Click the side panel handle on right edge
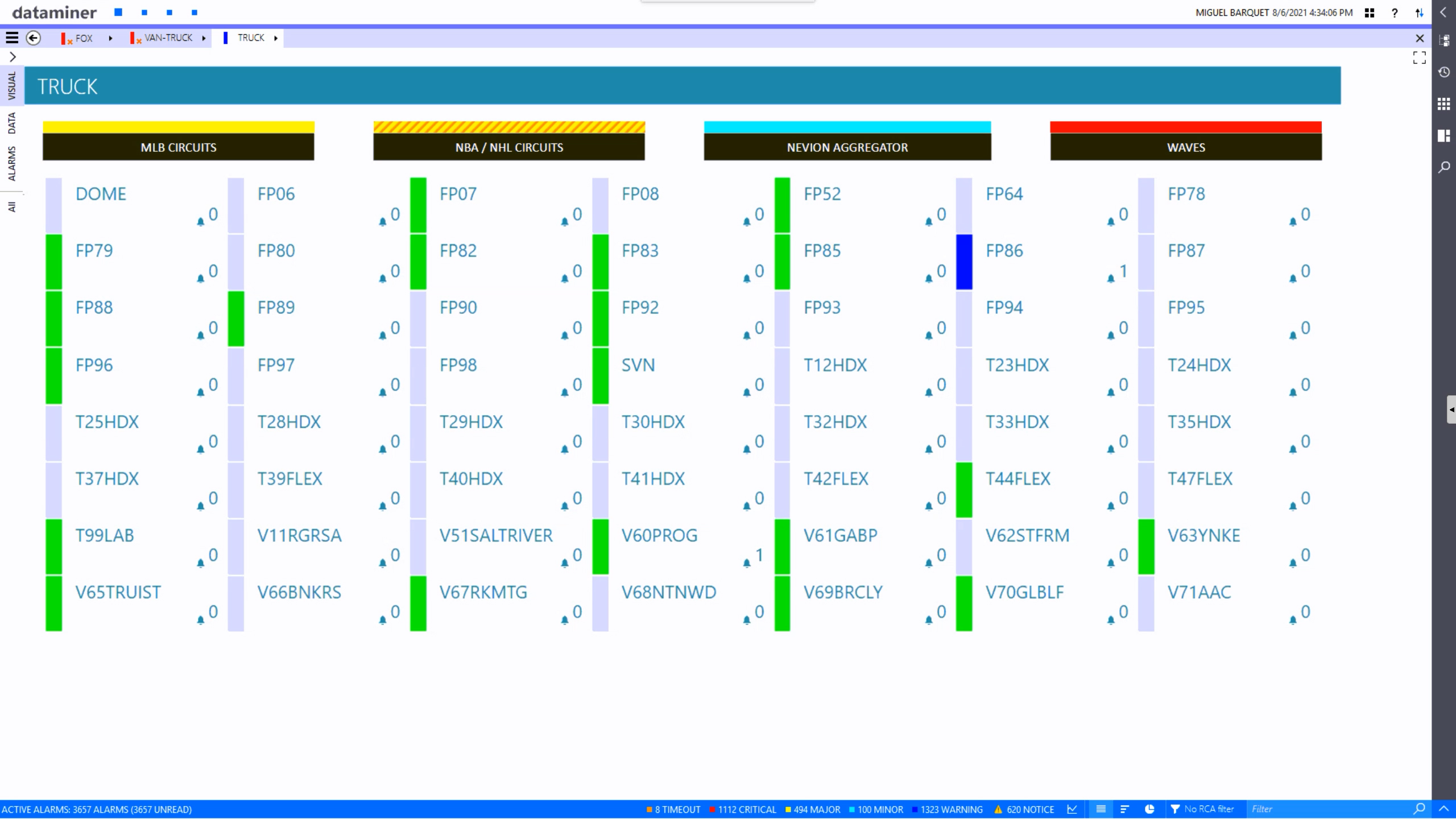 pyautogui.click(x=1451, y=409)
